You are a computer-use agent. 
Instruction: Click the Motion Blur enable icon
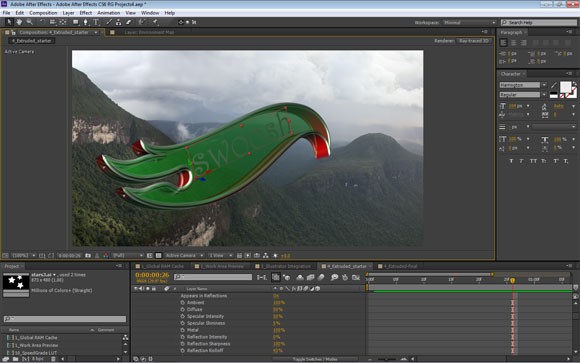[321, 277]
